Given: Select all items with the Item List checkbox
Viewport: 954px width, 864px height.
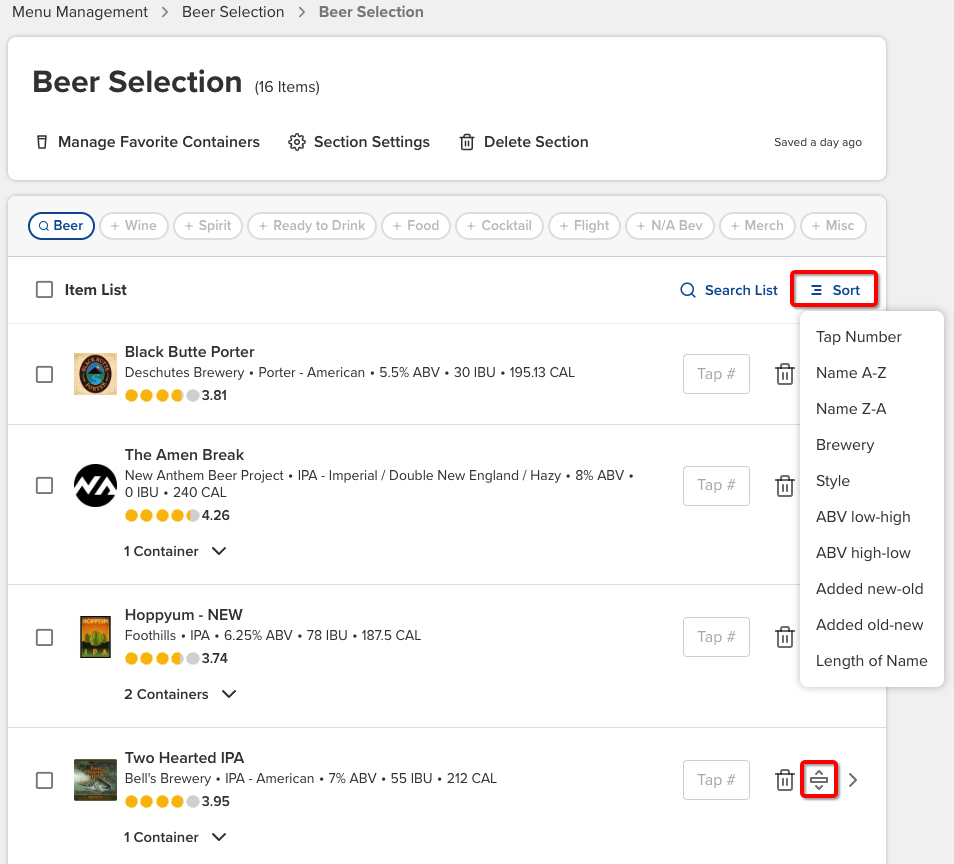Looking at the screenshot, I should point(44,289).
